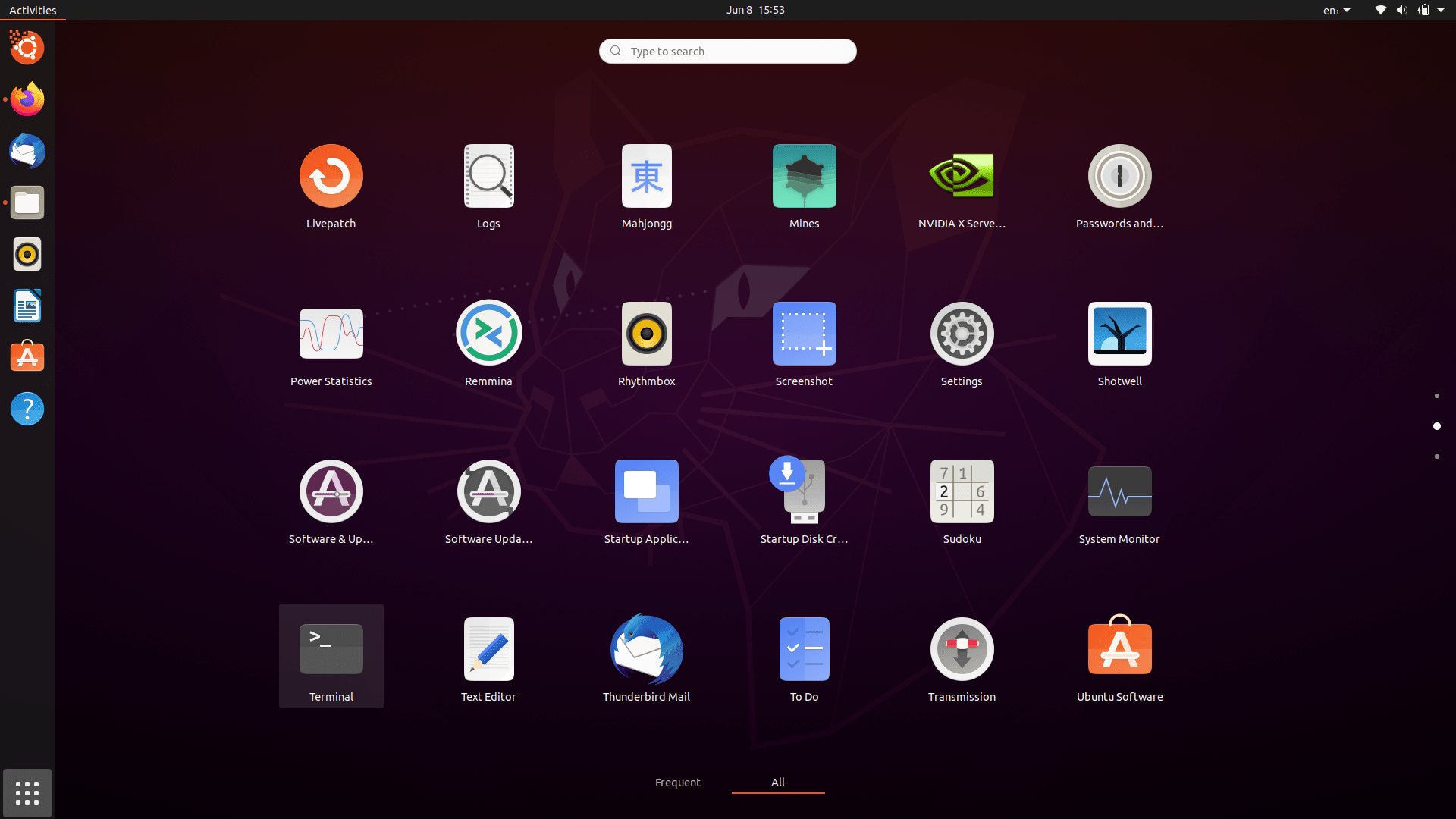Open Rhythmbox from the app grid
The height and width of the screenshot is (819, 1456).
646,345
